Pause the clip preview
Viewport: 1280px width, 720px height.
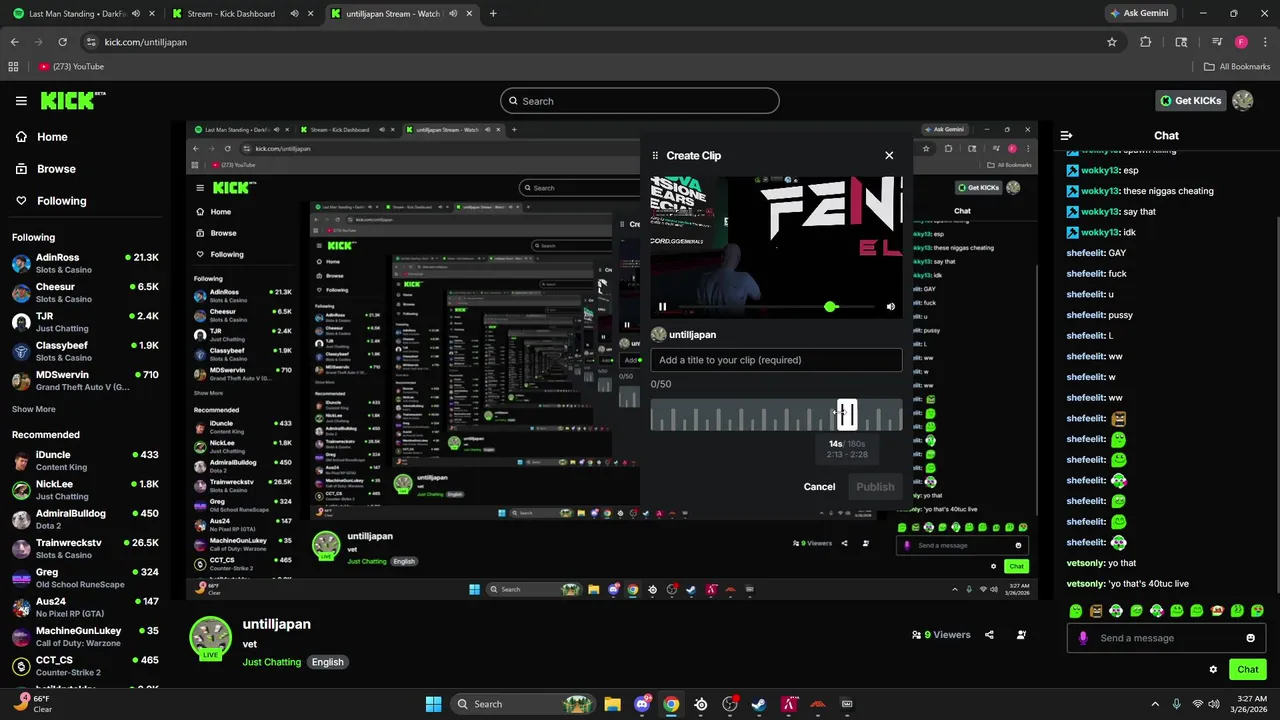coord(662,307)
